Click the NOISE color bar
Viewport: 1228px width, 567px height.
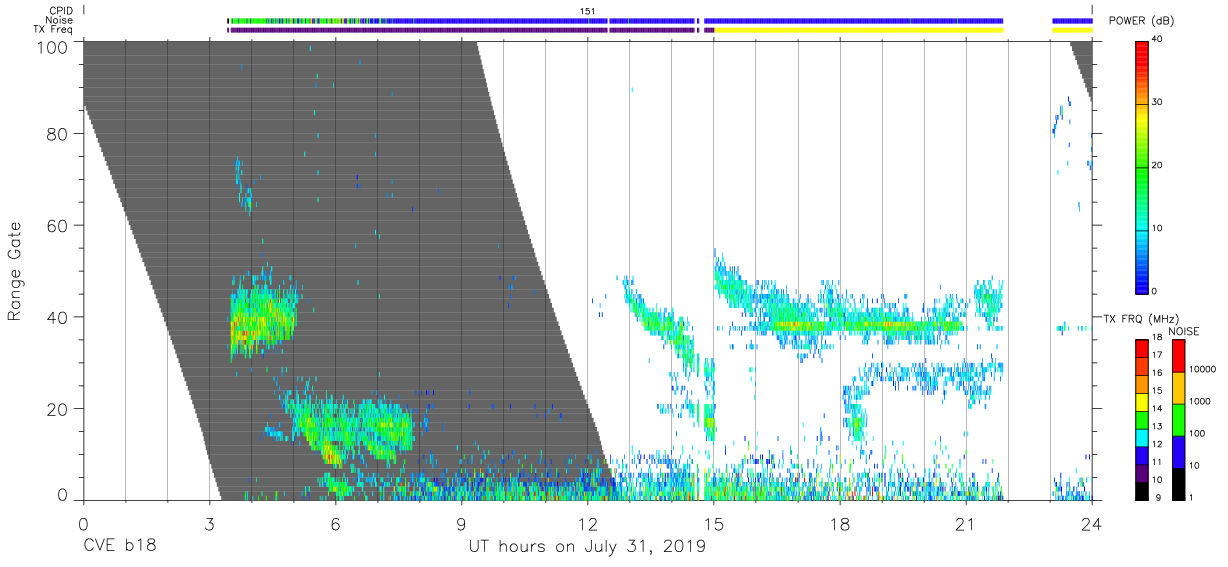pyautogui.click(x=1178, y=420)
